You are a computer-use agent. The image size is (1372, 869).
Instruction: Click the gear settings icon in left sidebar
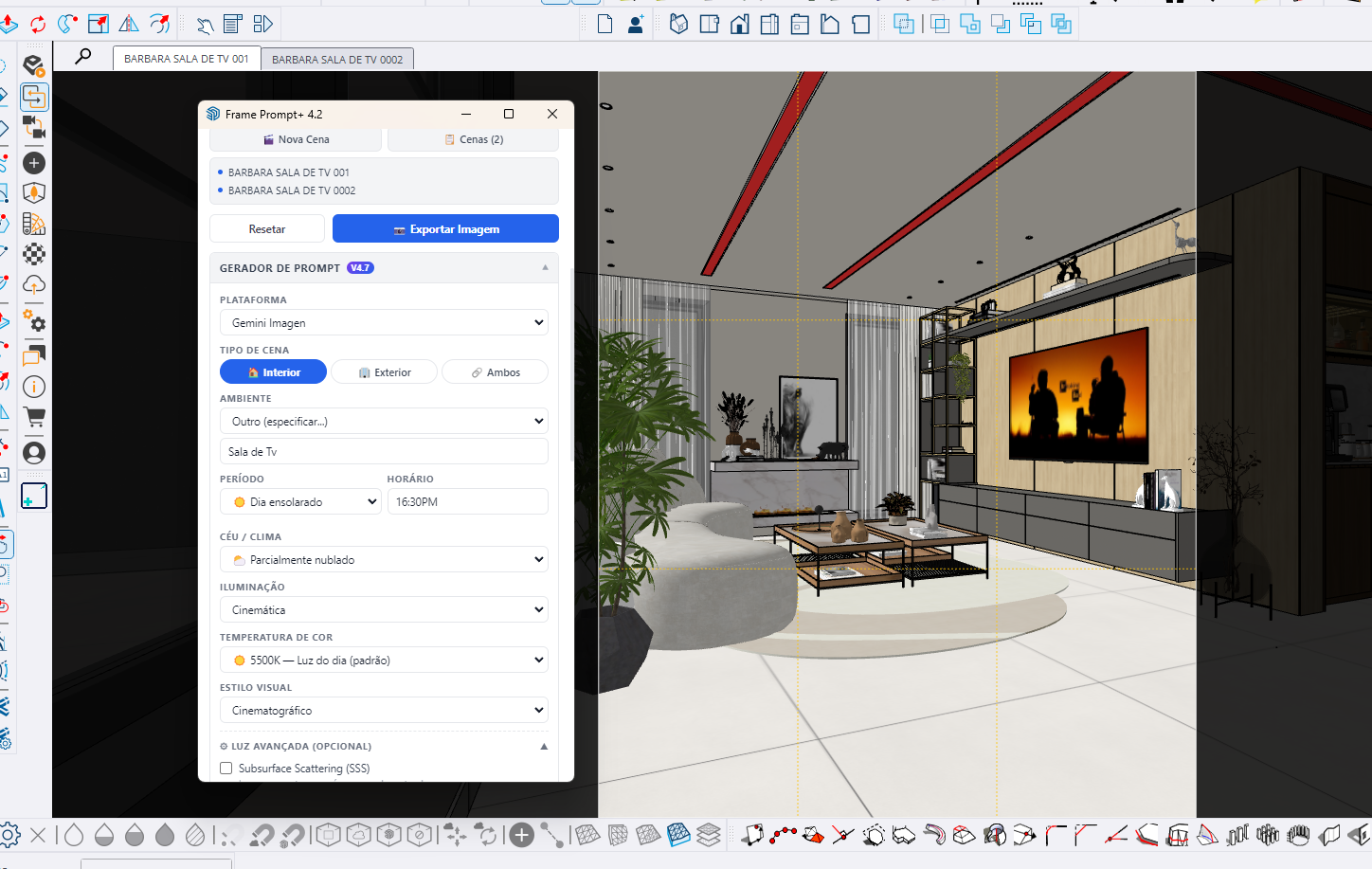pos(34,320)
